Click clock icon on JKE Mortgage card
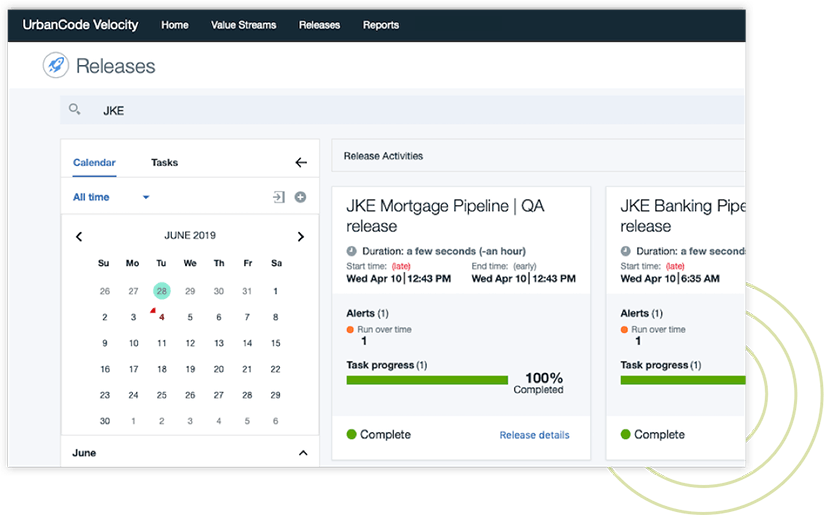 [352, 251]
